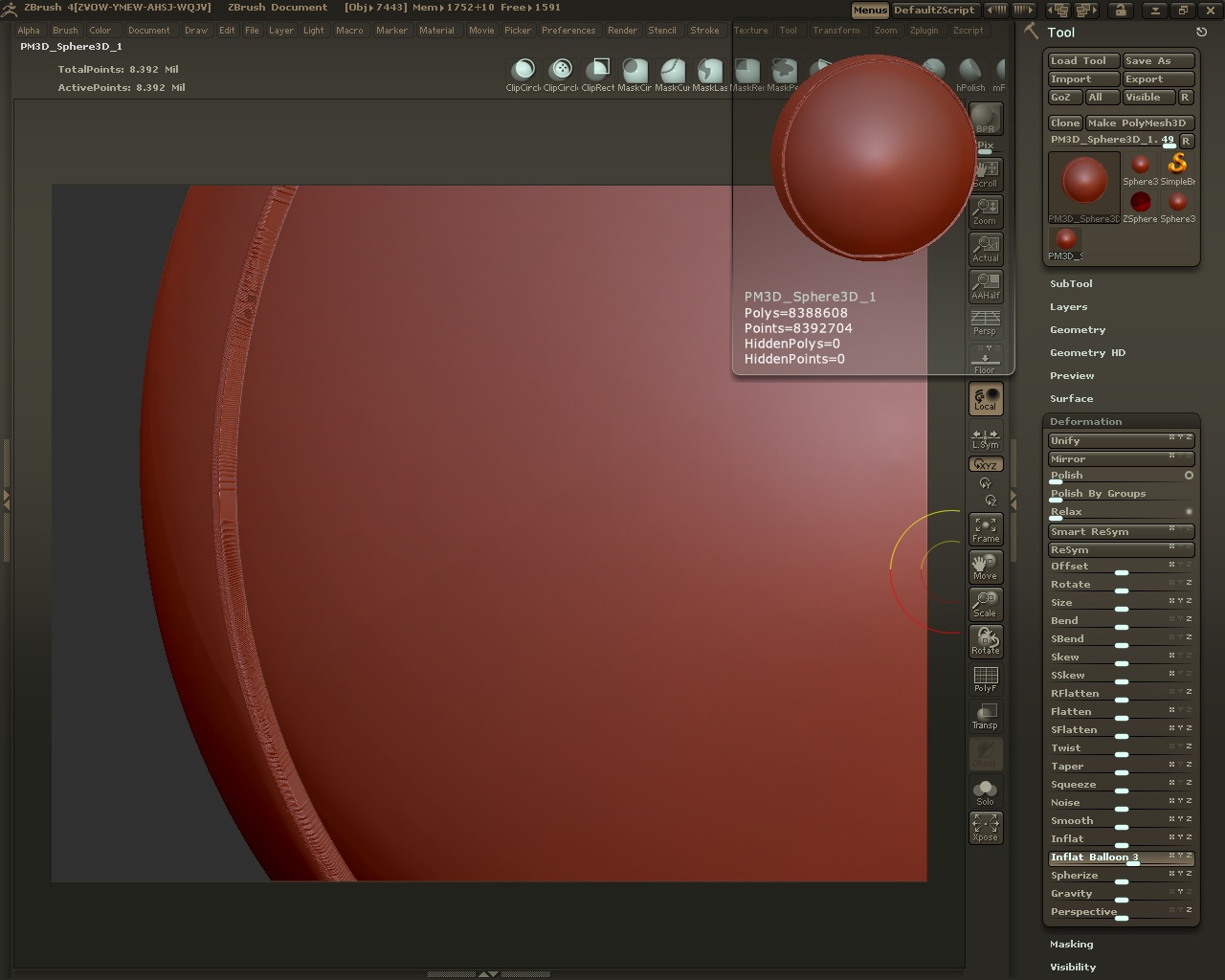Expand the Surface section
1225x980 pixels.
point(1071,398)
